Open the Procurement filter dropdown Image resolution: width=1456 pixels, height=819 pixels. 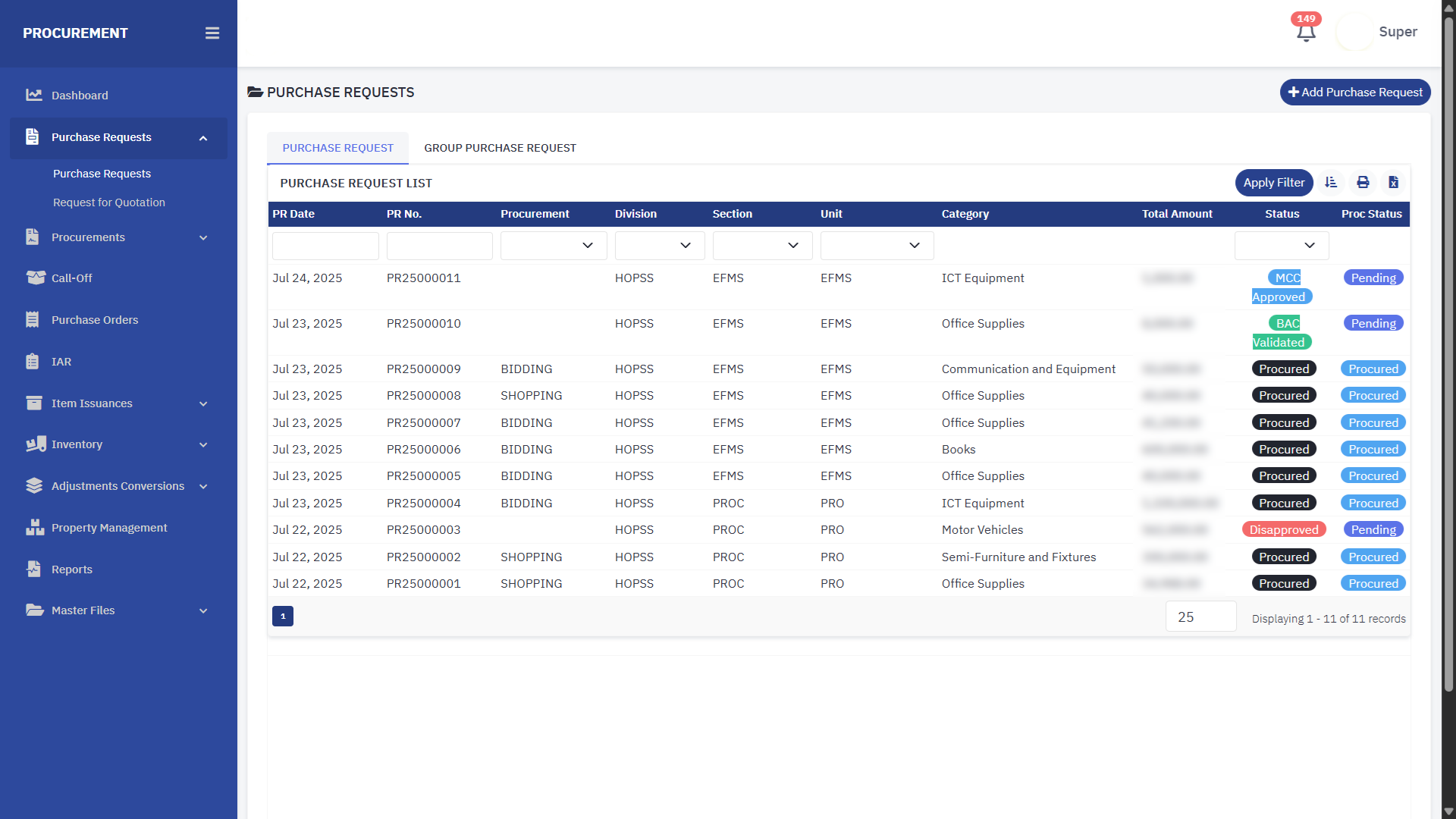[x=554, y=246]
